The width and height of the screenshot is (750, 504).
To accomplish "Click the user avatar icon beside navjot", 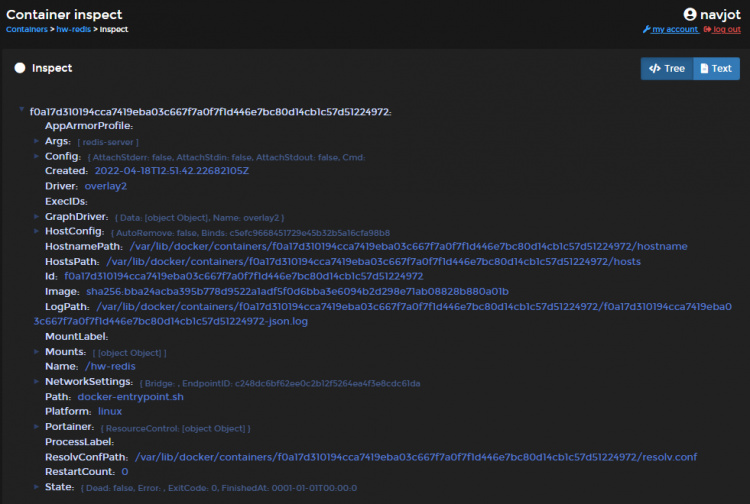I will point(689,14).
